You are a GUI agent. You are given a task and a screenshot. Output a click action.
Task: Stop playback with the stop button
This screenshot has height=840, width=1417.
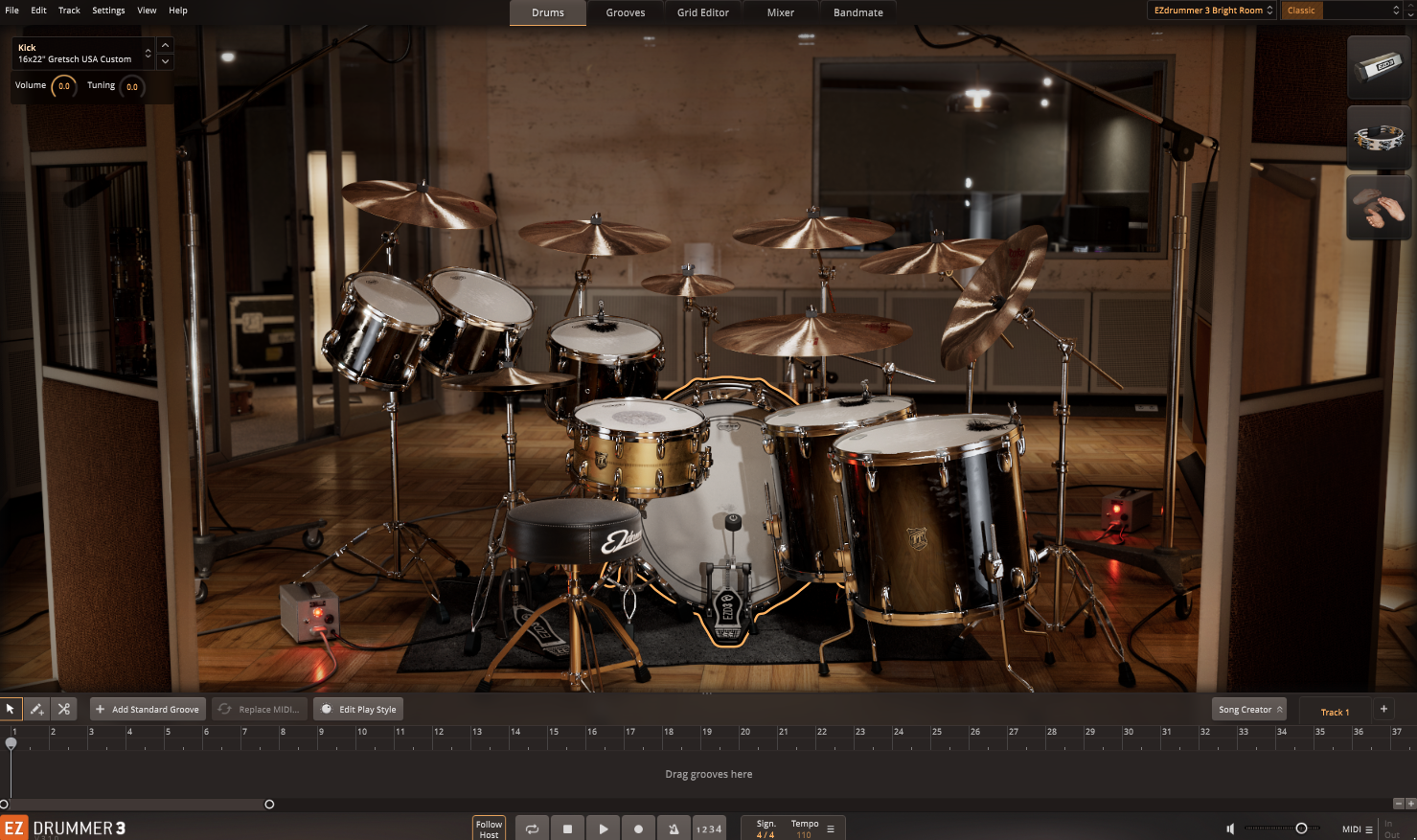[x=567, y=829]
